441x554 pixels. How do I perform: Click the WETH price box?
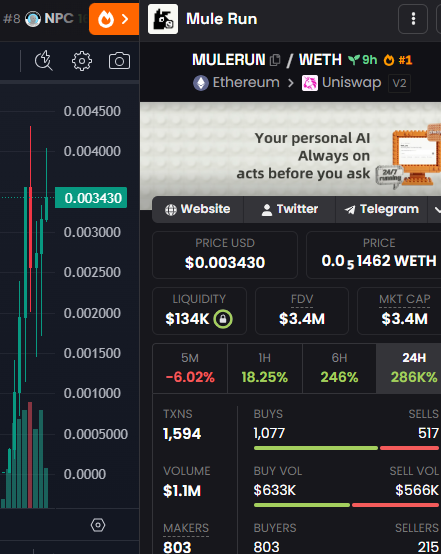374,255
